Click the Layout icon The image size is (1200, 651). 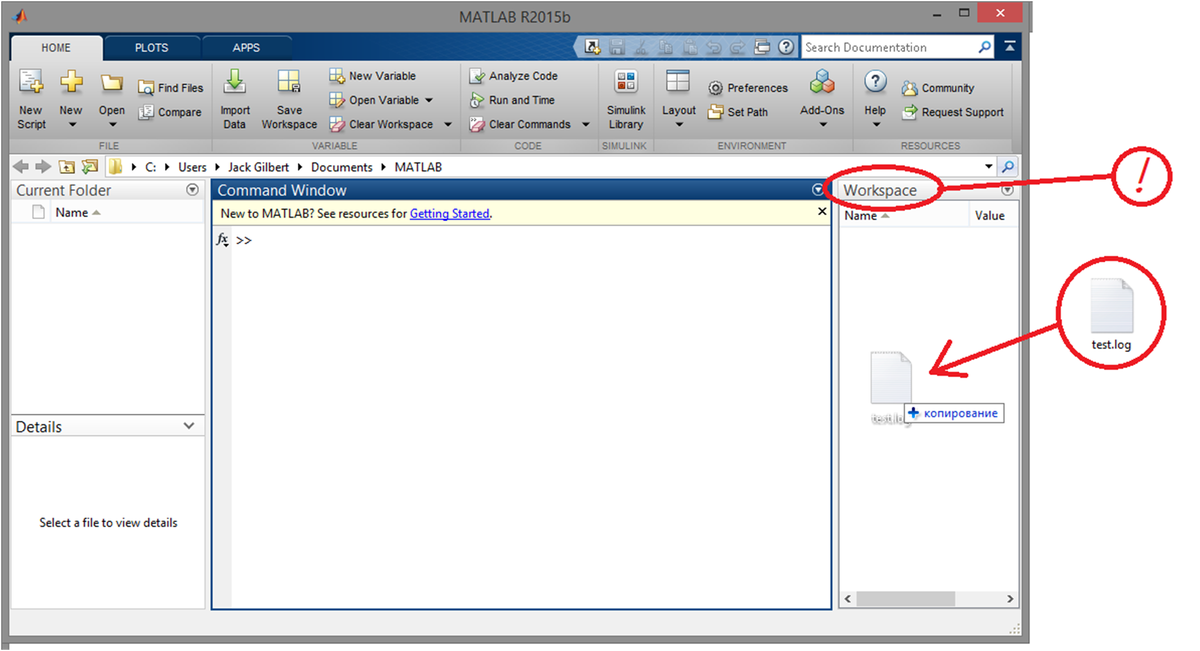(x=678, y=82)
